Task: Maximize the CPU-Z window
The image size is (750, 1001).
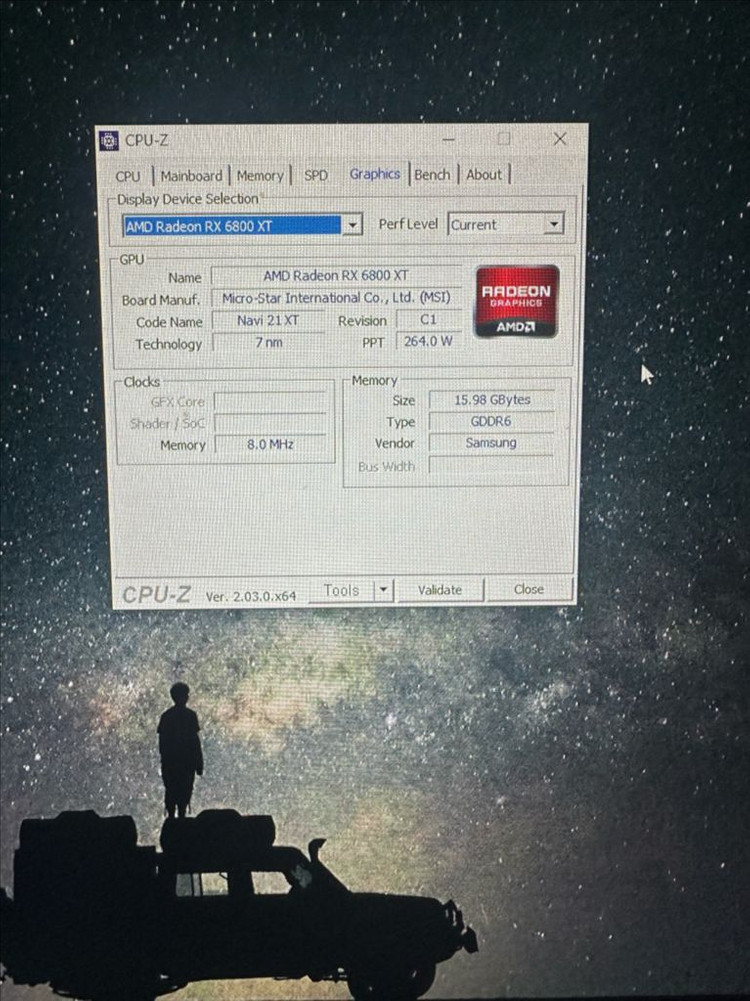Action: [504, 139]
